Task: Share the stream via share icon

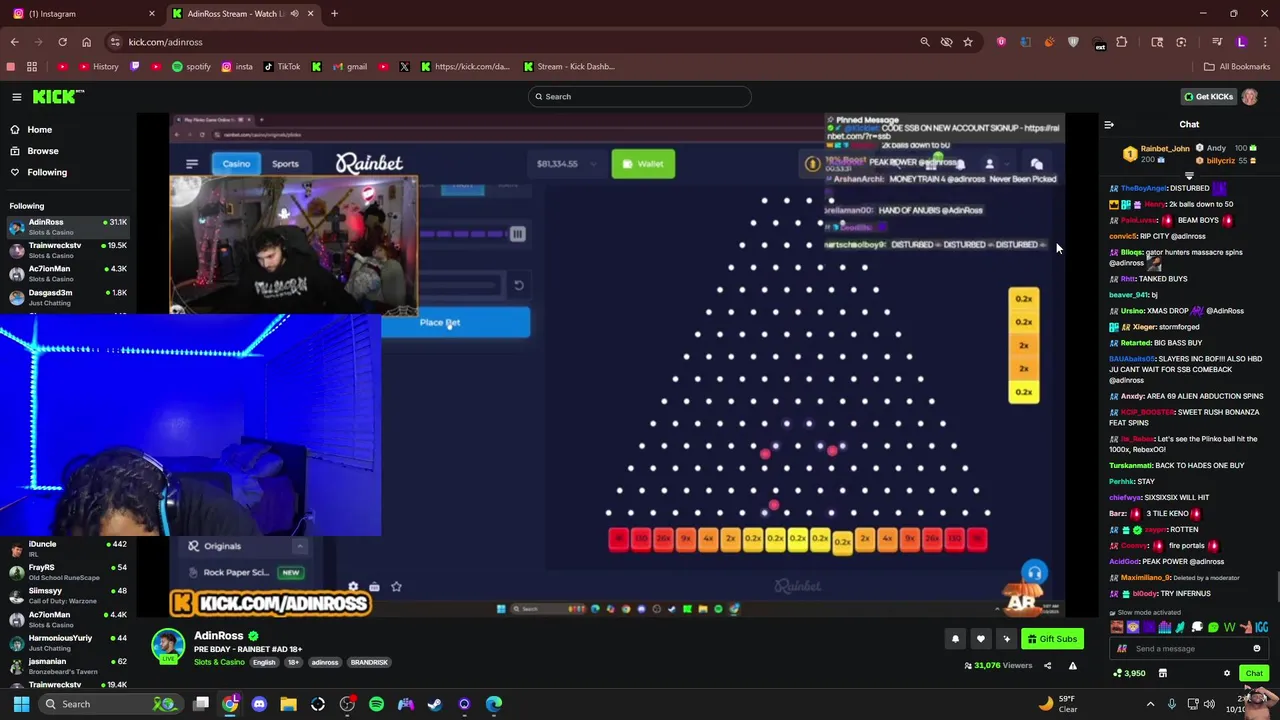Action: (x=1048, y=666)
